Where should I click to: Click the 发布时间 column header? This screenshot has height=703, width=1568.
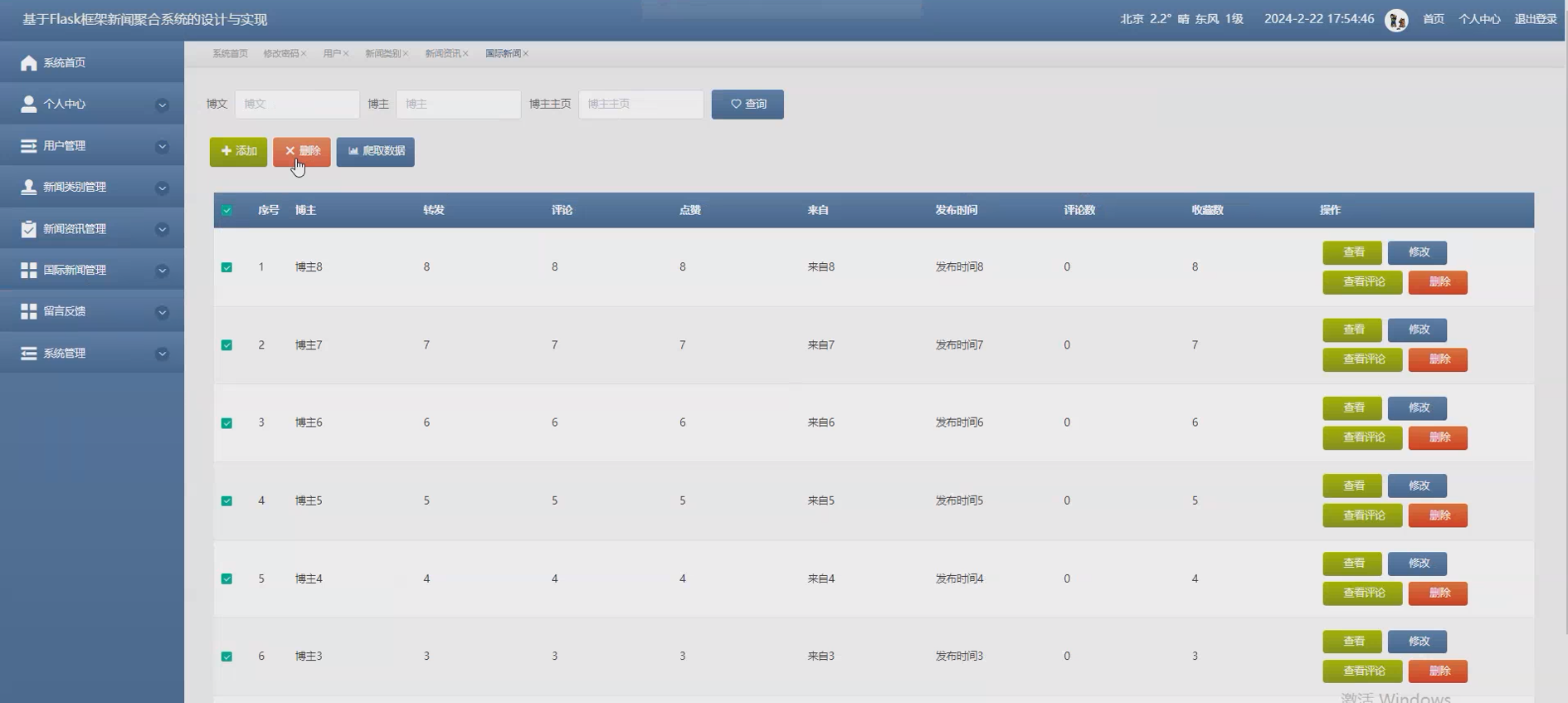(957, 210)
